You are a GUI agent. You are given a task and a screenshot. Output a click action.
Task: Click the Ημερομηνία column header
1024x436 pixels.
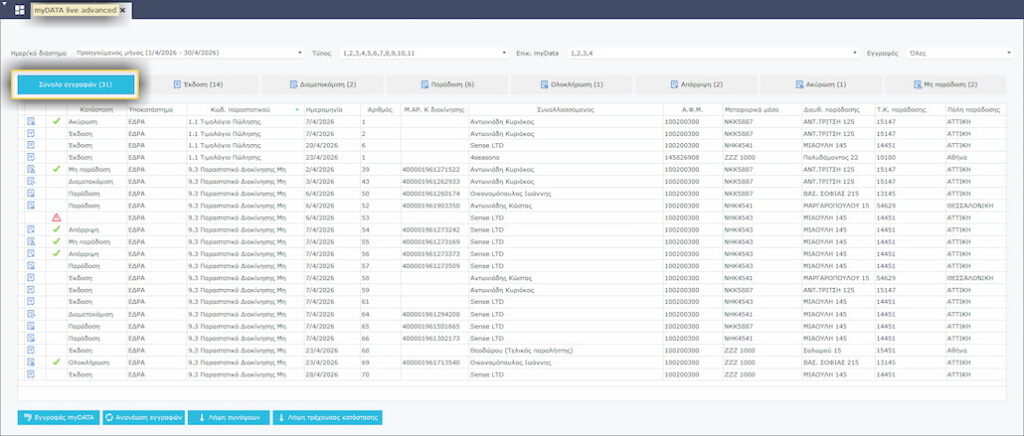point(332,110)
